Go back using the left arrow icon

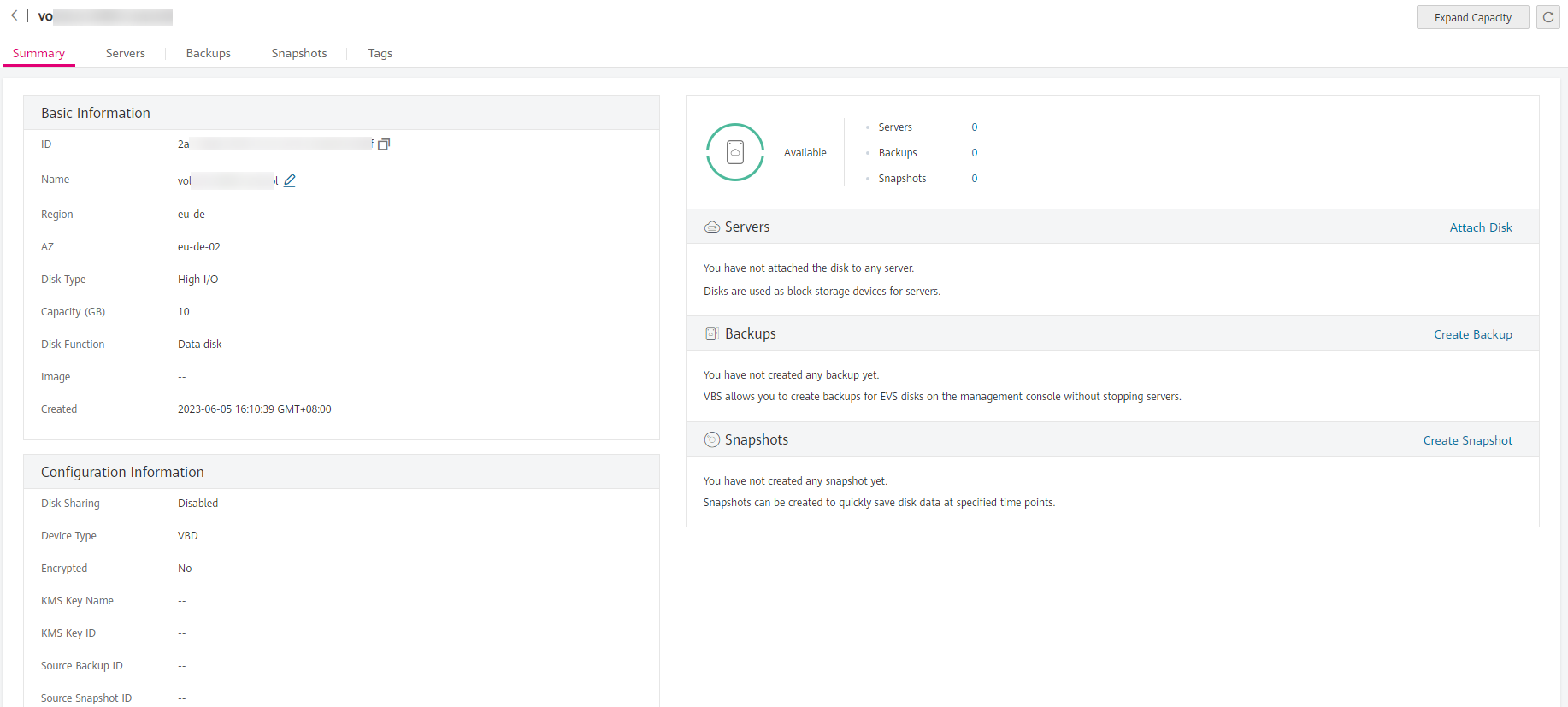[x=15, y=15]
